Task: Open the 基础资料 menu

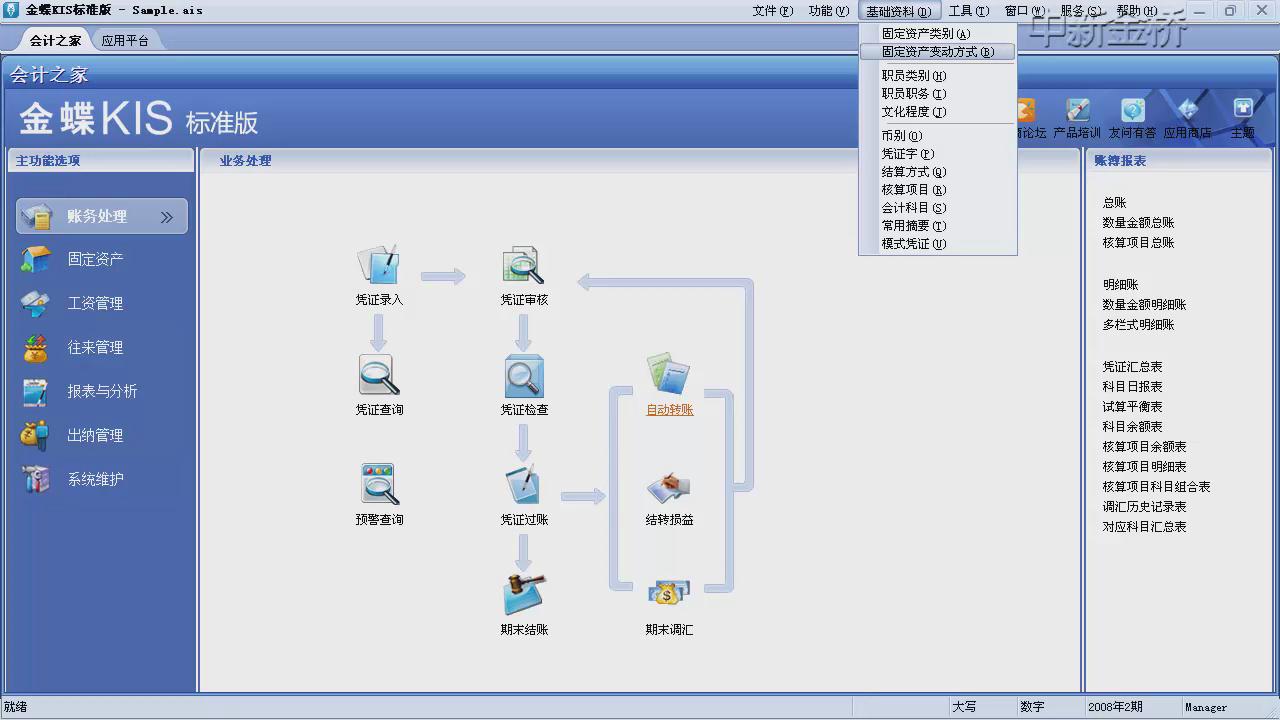Action: click(x=898, y=11)
